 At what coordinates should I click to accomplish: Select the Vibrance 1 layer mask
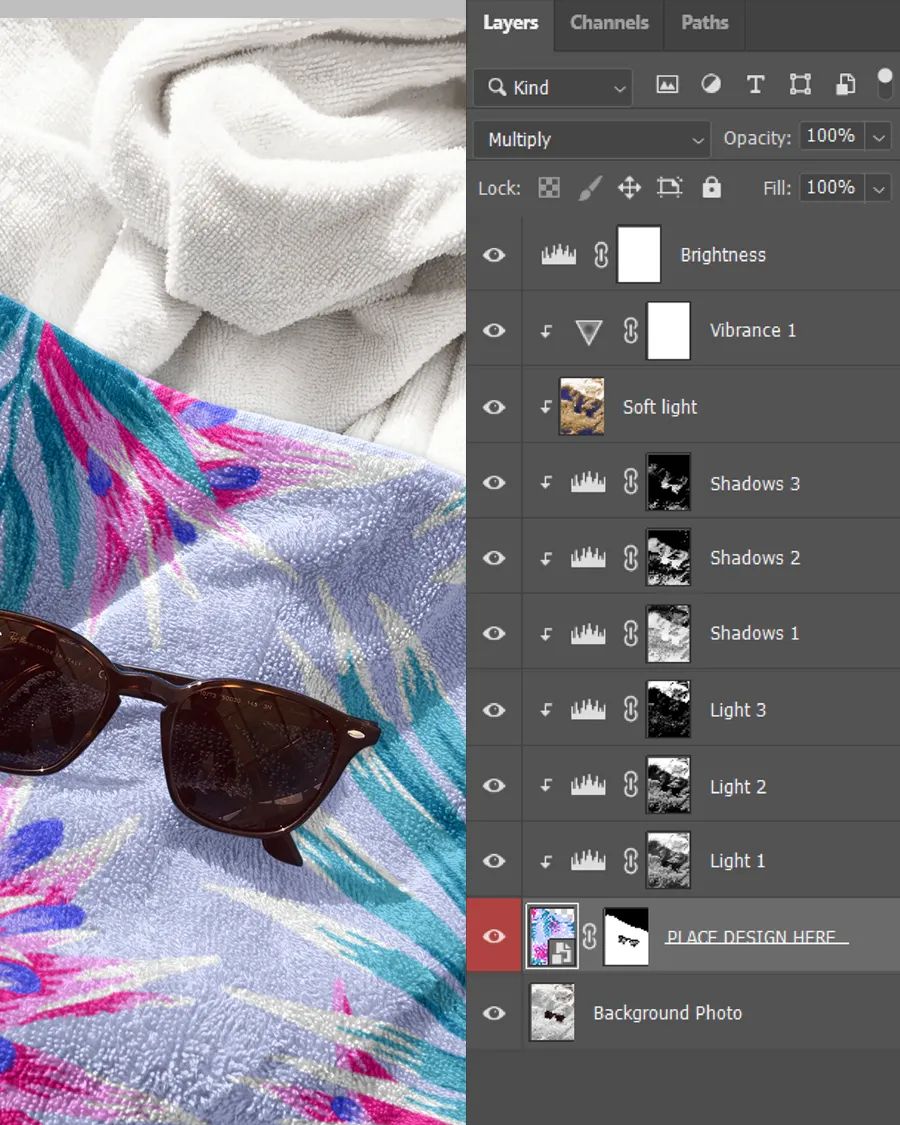[668, 331]
